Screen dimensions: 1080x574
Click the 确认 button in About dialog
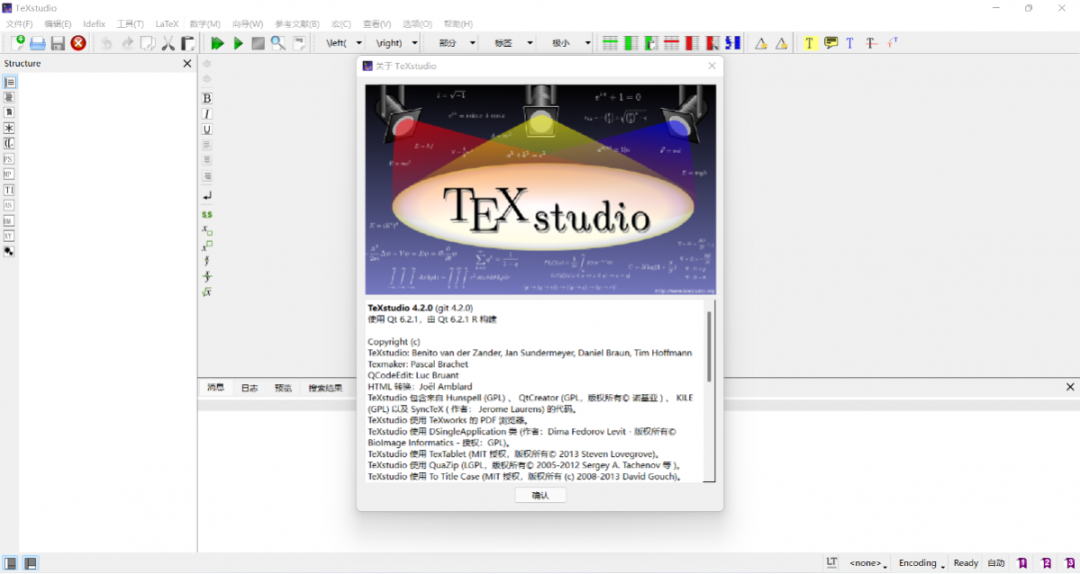point(541,495)
